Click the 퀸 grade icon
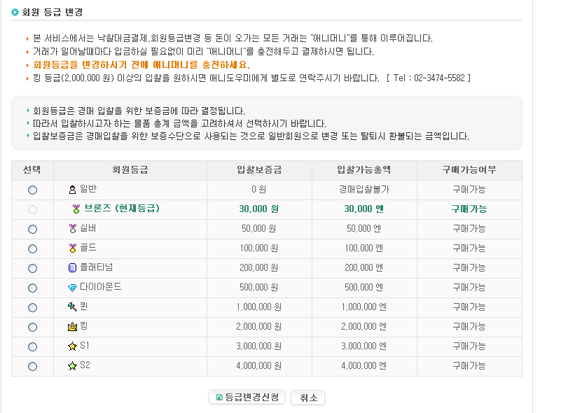Screen dimensions: 568x413 click(72, 307)
